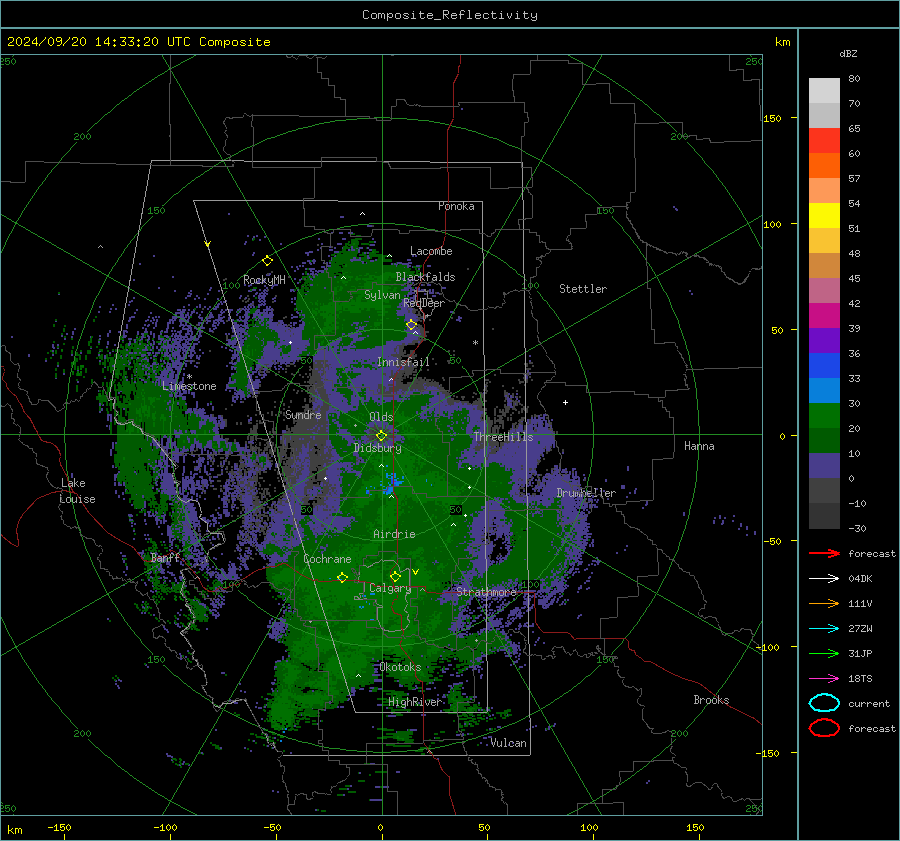Viewport: 900px width, 841px height.
Task: Click the Ponoka city label
Action: pyautogui.click(x=456, y=206)
